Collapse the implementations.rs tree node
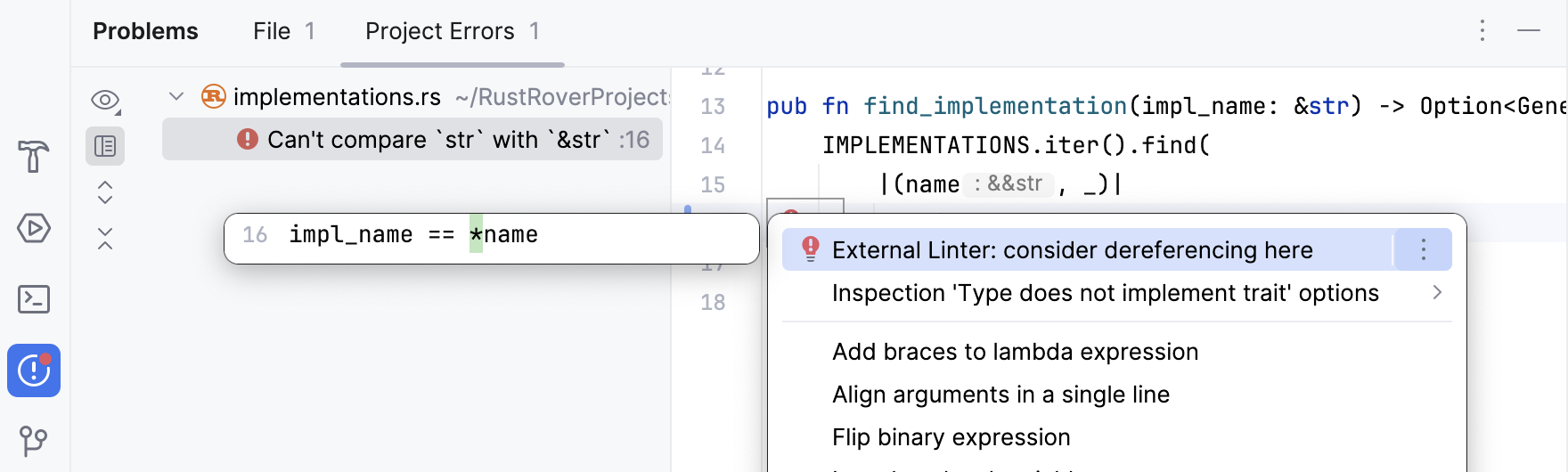The height and width of the screenshot is (472, 1568). coord(176,96)
